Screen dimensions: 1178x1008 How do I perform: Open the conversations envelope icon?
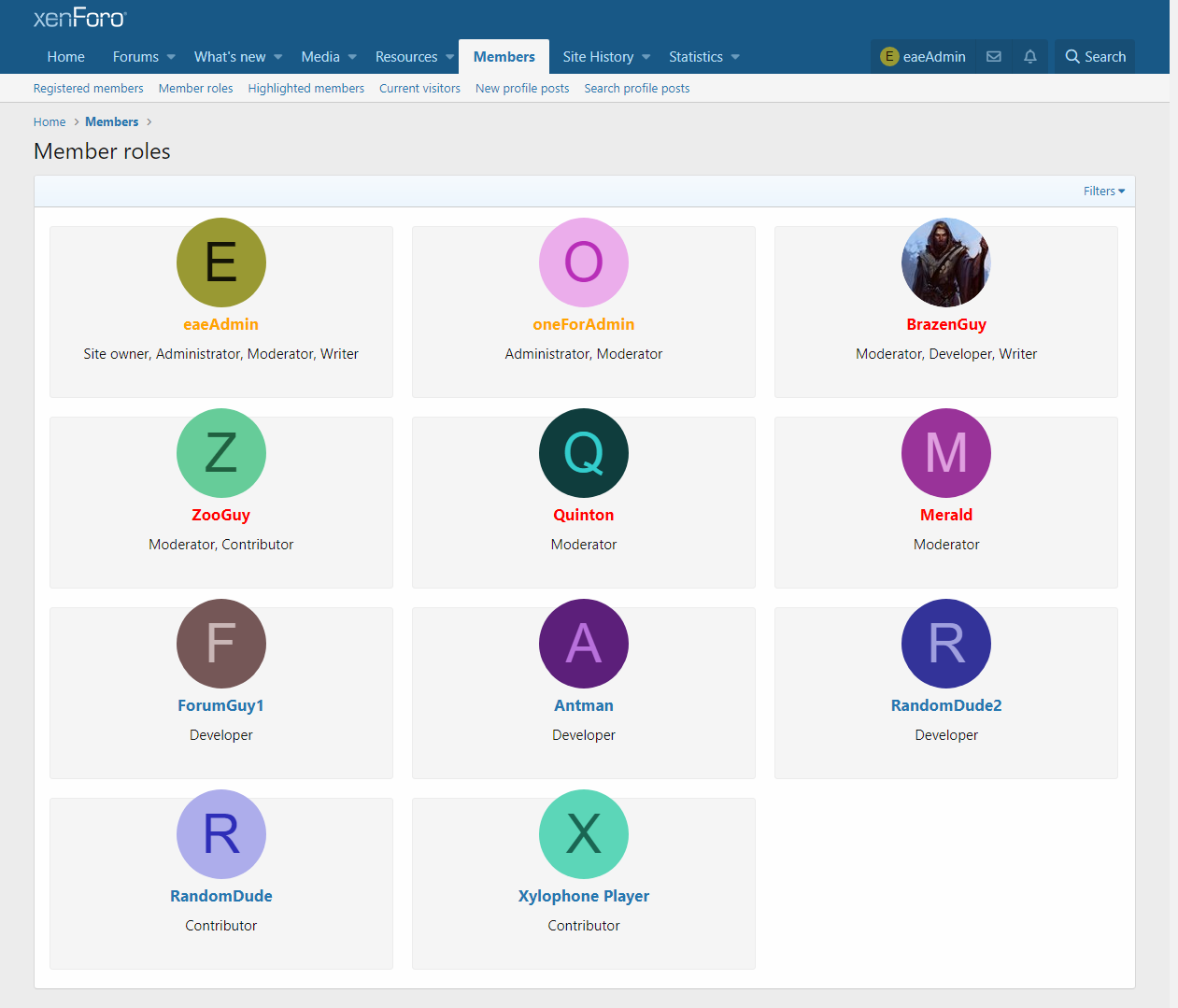(994, 57)
